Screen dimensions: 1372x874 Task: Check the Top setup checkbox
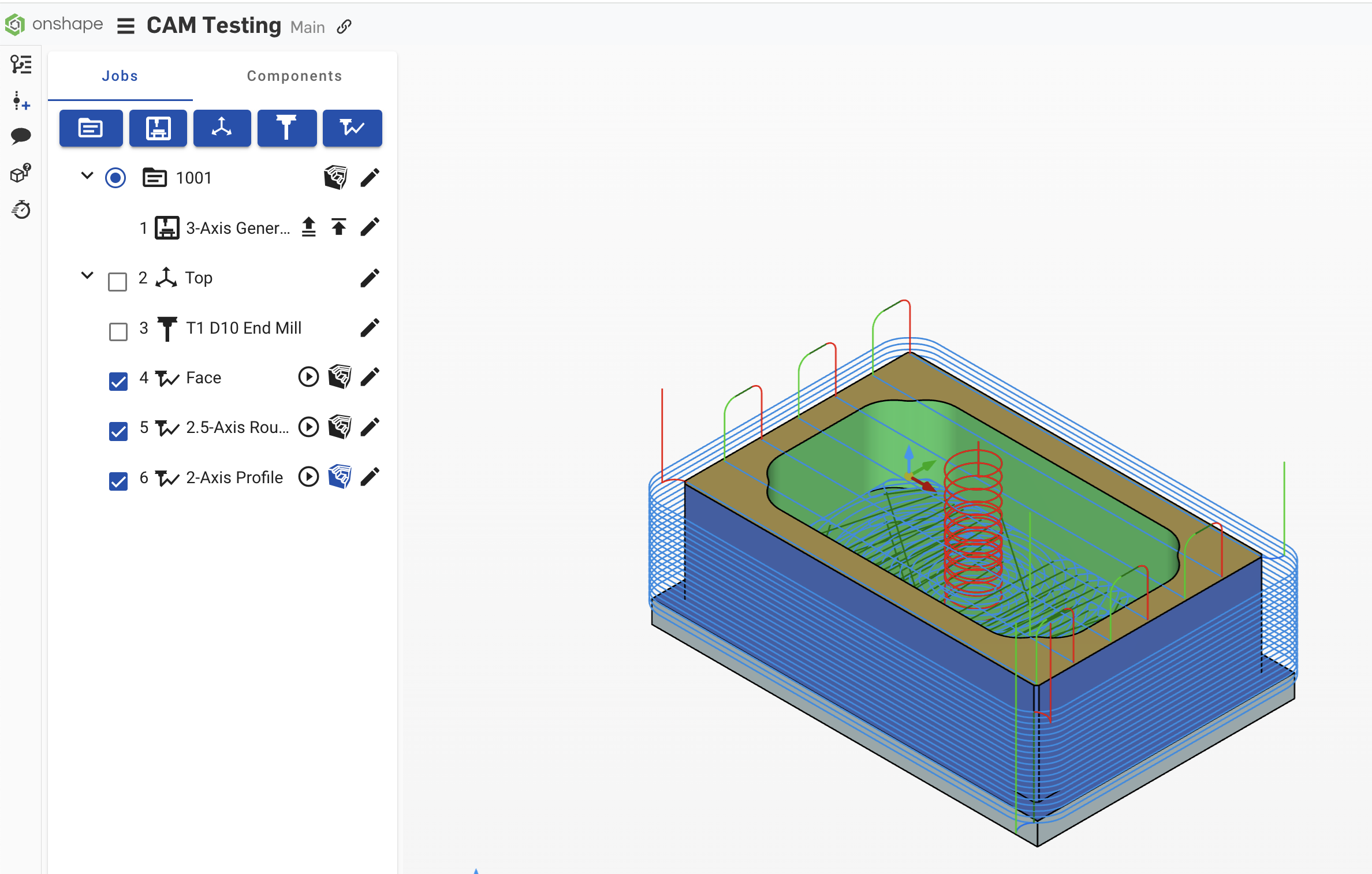click(118, 282)
